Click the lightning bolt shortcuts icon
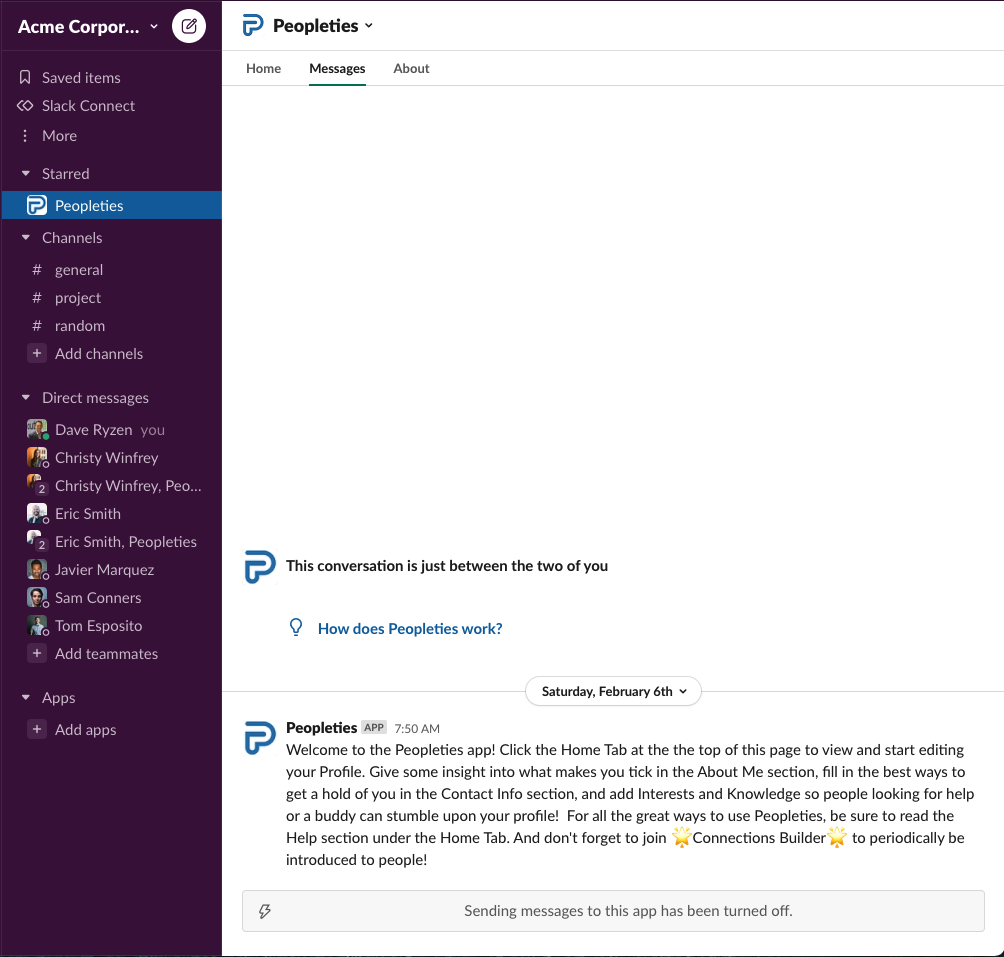Viewport: 1004px width, 957px height. 264,911
